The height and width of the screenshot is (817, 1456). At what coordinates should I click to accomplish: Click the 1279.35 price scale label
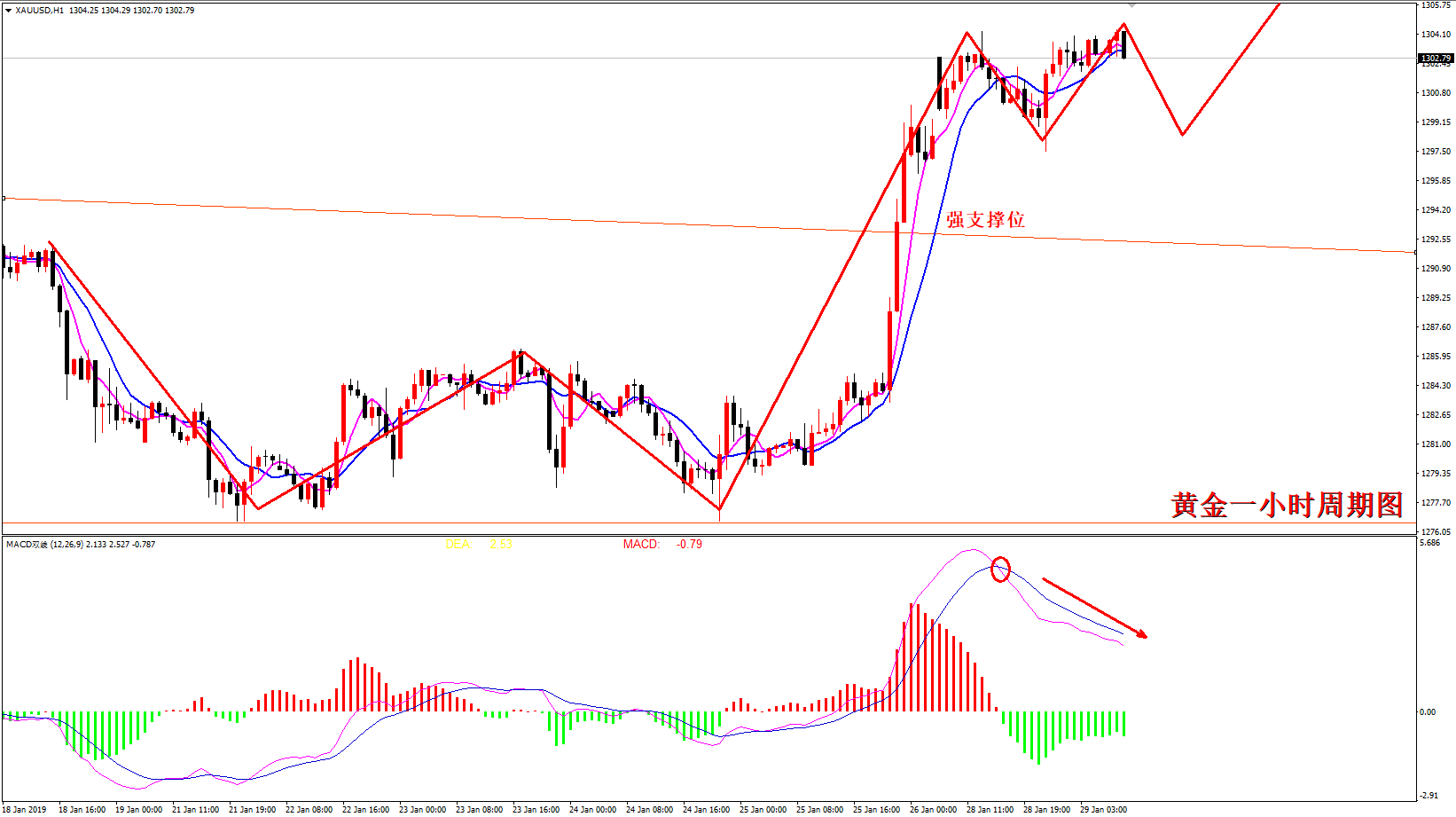click(1436, 474)
